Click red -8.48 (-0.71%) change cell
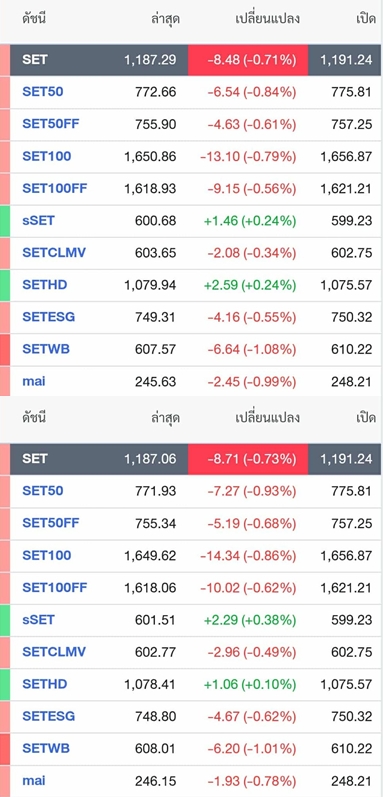Screen dimensions: 383x797 pyautogui.click(x=248, y=60)
